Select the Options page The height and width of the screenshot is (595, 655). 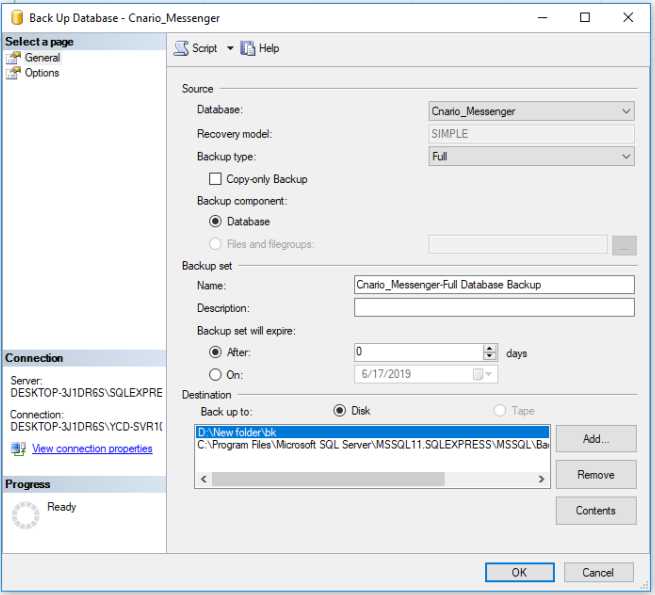pyautogui.click(x=42, y=73)
